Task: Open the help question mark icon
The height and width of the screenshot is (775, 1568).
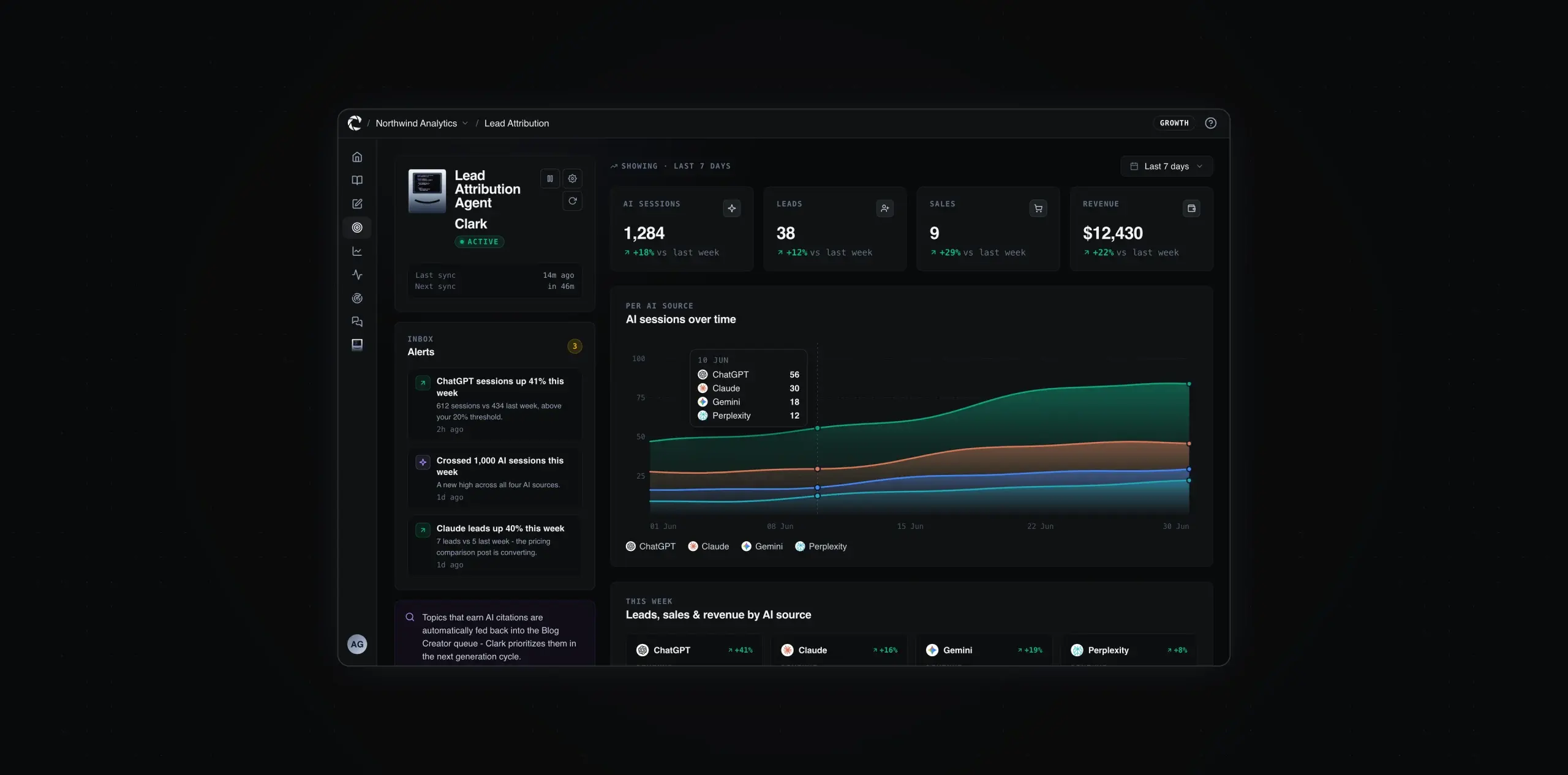Action: (x=1210, y=123)
